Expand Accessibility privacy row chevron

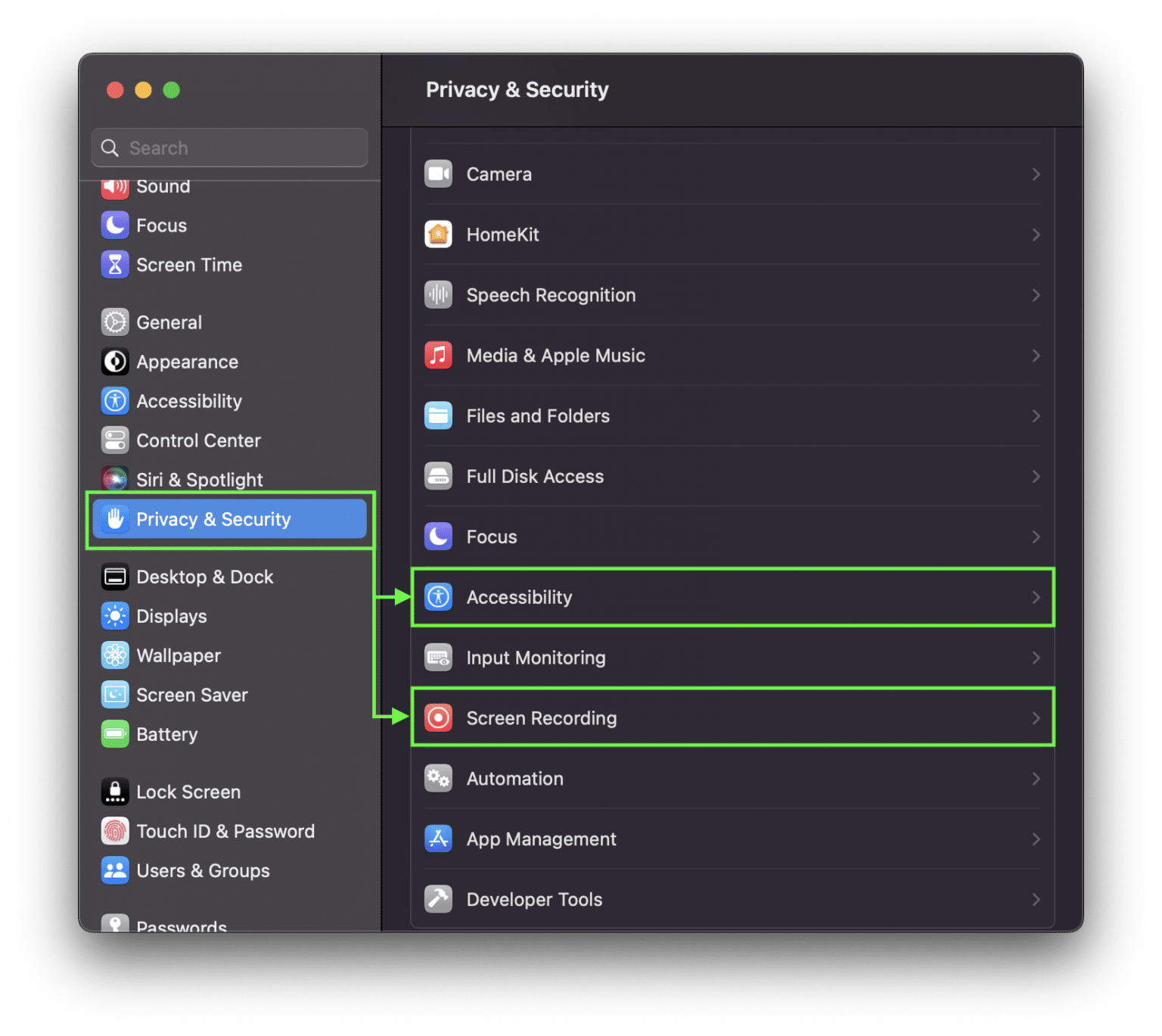point(1036,597)
